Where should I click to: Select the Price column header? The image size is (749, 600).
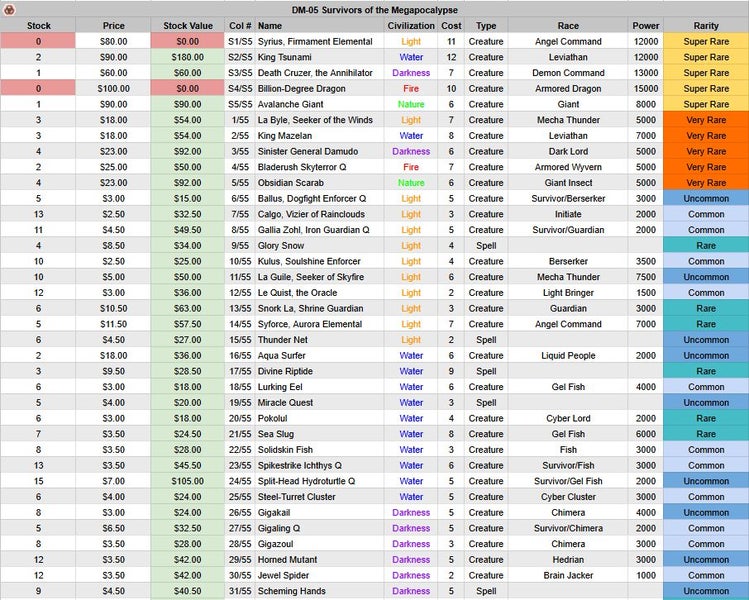pos(113,26)
